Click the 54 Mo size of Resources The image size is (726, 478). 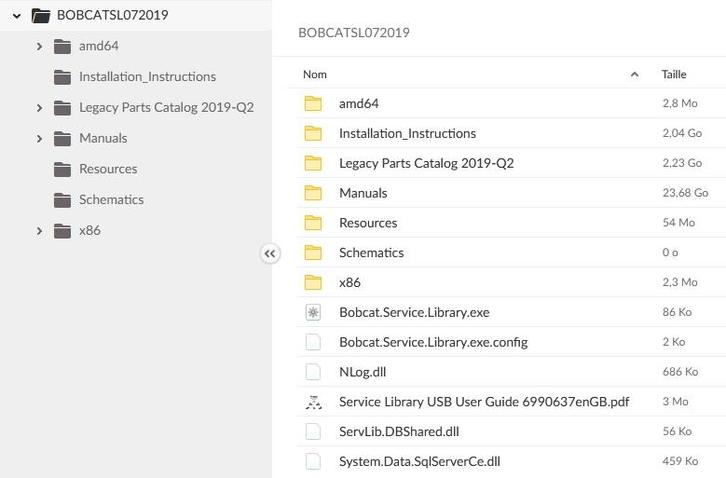point(678,222)
